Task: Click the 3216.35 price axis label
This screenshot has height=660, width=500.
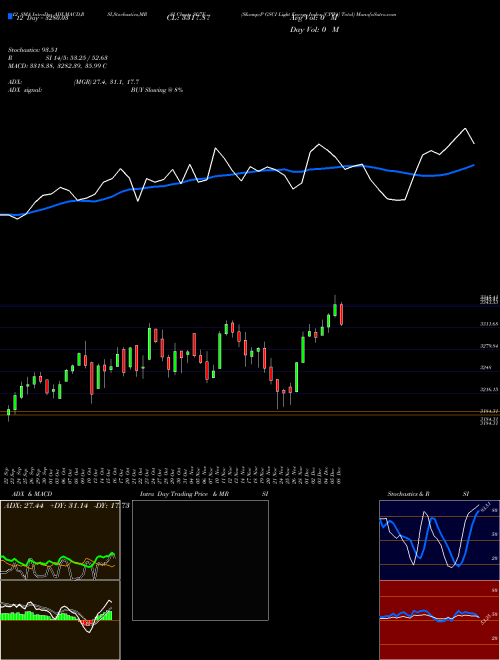Action: 489,390
